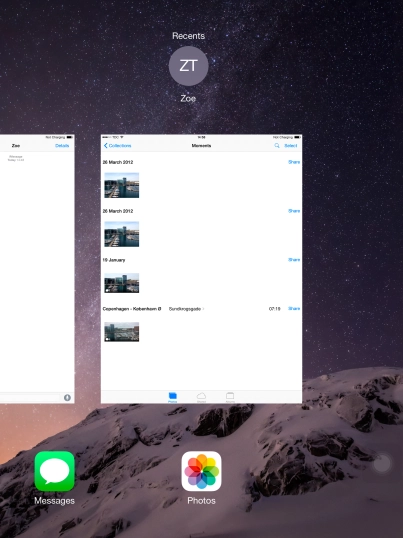
Task: Open the first 26 March 2012 photo thumbnail
Action: click(x=122, y=185)
